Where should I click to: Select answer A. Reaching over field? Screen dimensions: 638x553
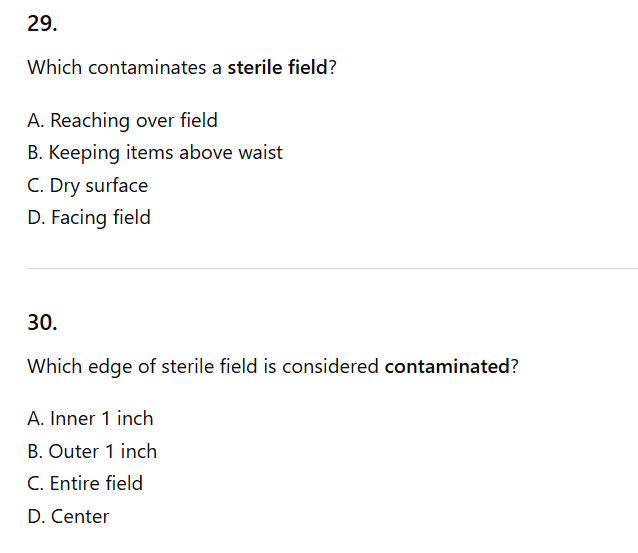pyautogui.click(x=122, y=120)
